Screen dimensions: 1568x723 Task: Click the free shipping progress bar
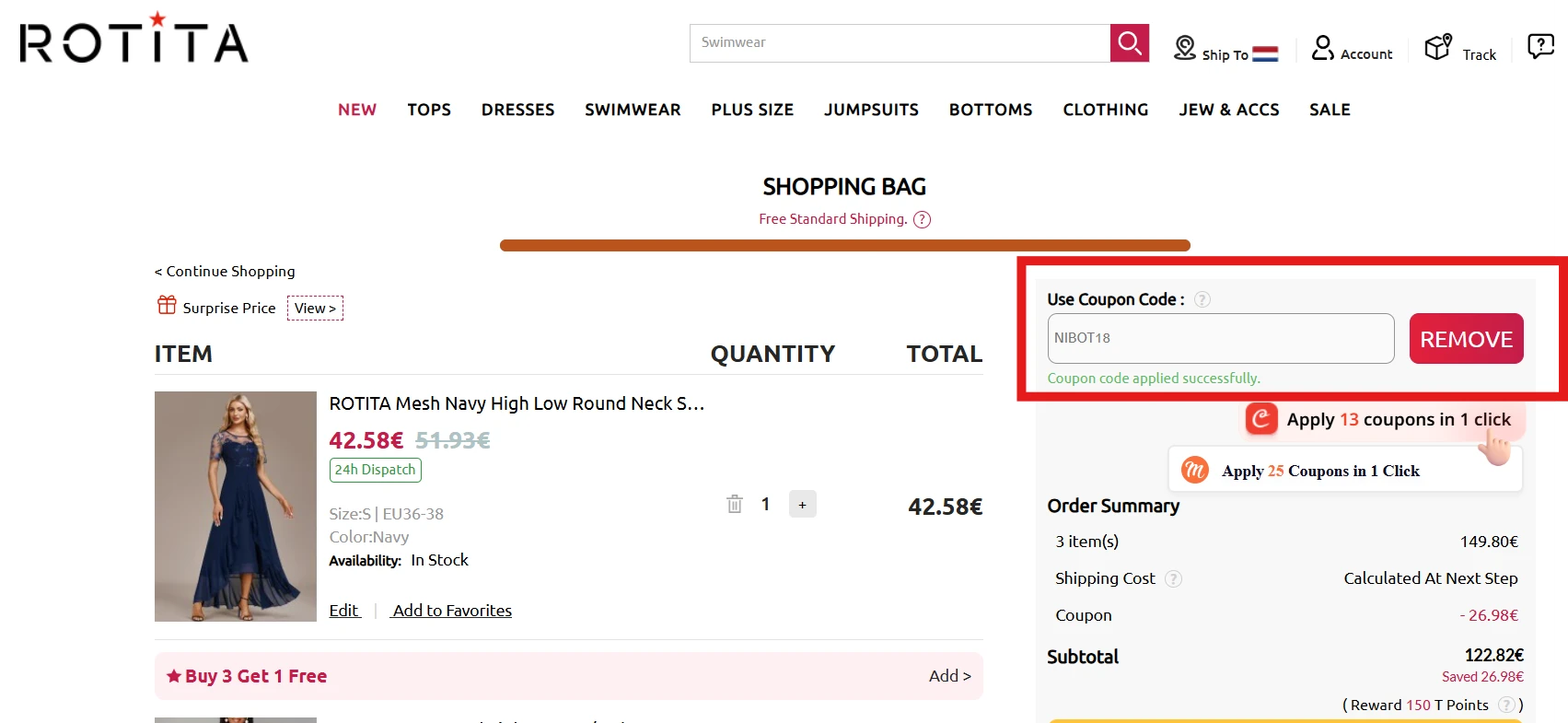click(x=845, y=246)
